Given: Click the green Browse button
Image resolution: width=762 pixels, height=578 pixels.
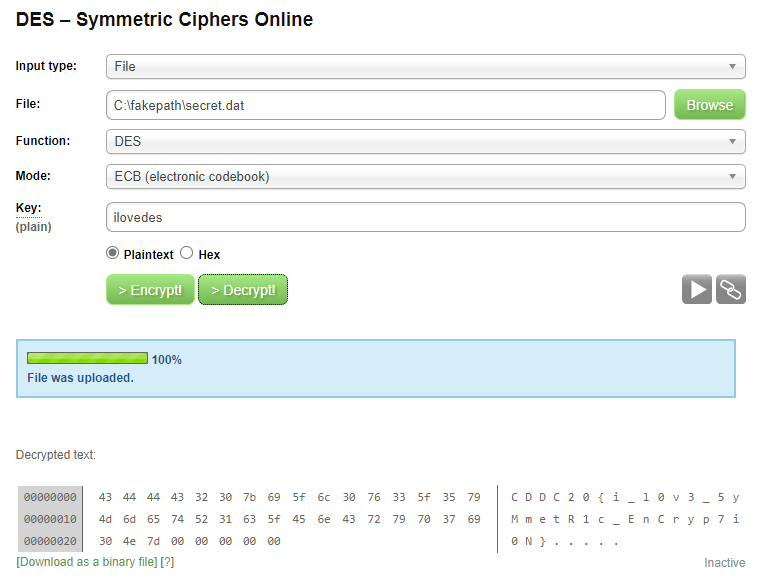Looking at the screenshot, I should (710, 105).
